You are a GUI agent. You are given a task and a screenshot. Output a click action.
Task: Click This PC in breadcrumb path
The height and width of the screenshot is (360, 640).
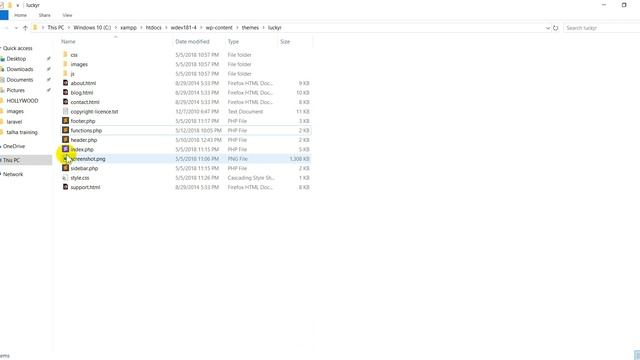(56, 28)
